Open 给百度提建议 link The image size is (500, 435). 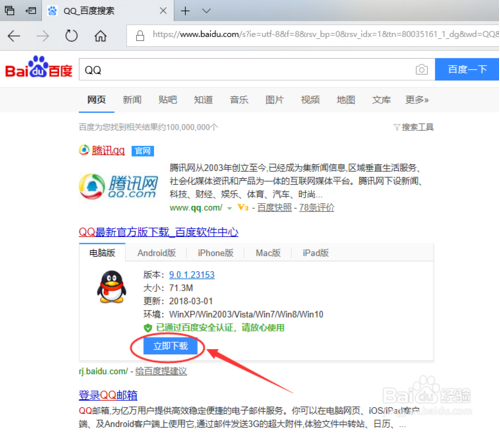tap(161, 371)
